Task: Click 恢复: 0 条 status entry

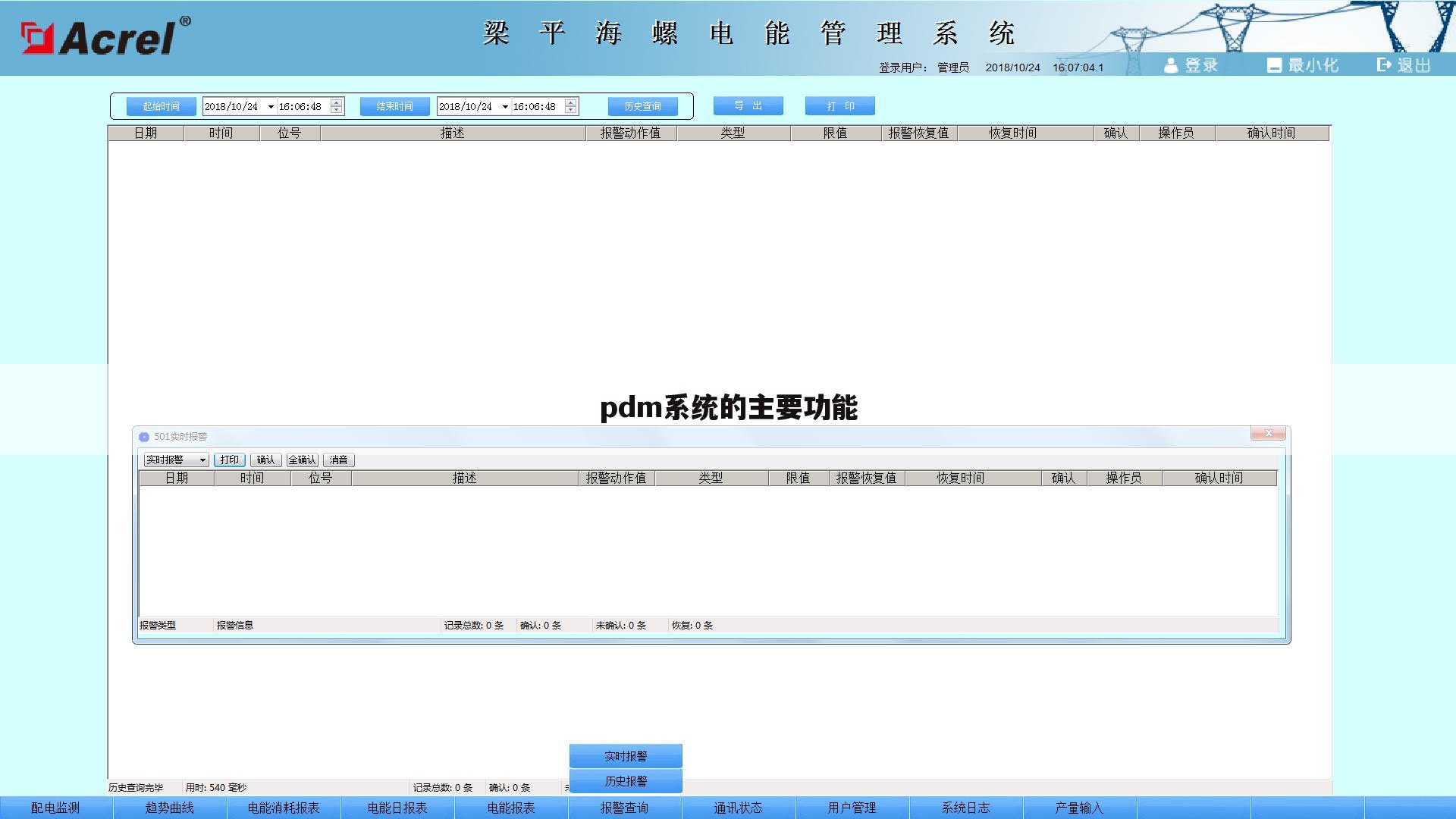Action: pyautogui.click(x=692, y=626)
